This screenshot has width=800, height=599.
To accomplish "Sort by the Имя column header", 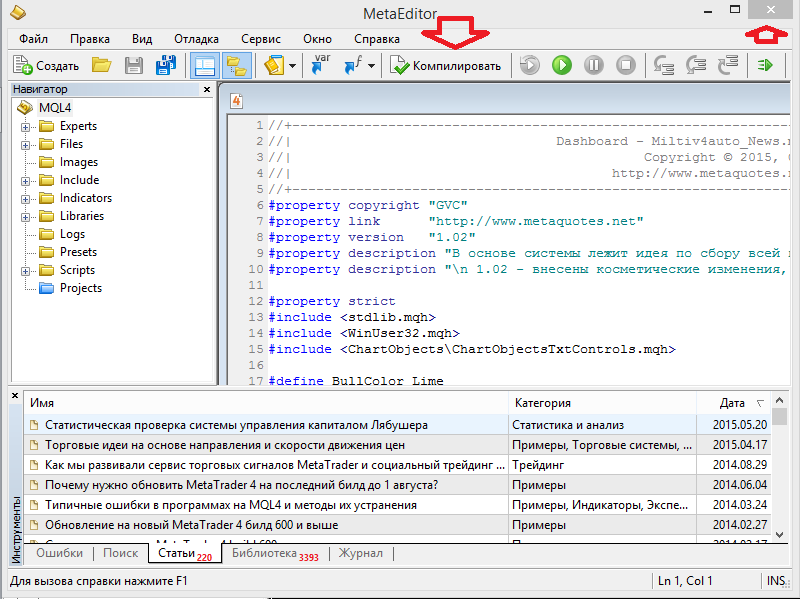I will point(266,403).
